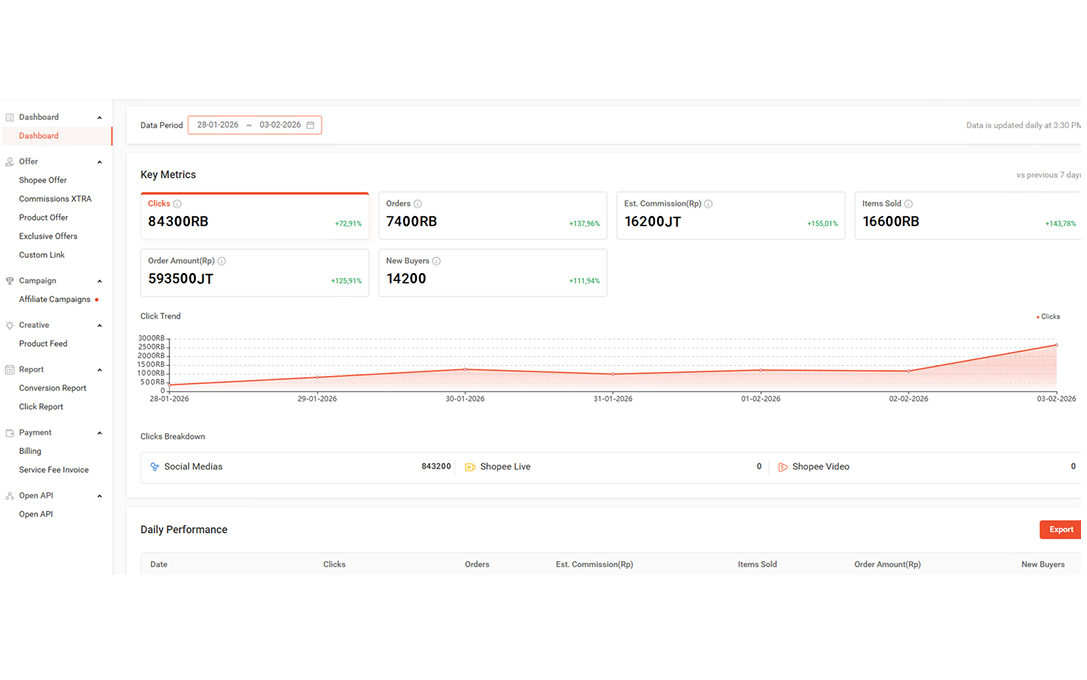1087x680 pixels.
Task: Toggle the Clicks legend in chart
Action: [1048, 317]
